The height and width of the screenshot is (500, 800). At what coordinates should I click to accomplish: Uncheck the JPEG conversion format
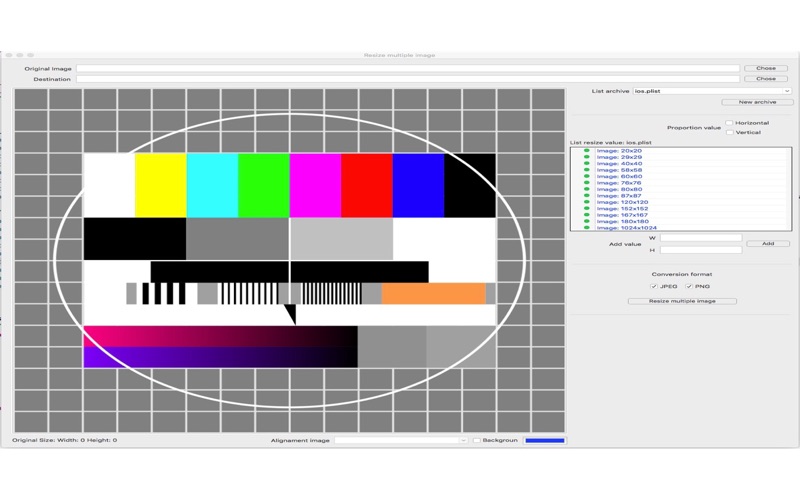[x=654, y=286]
